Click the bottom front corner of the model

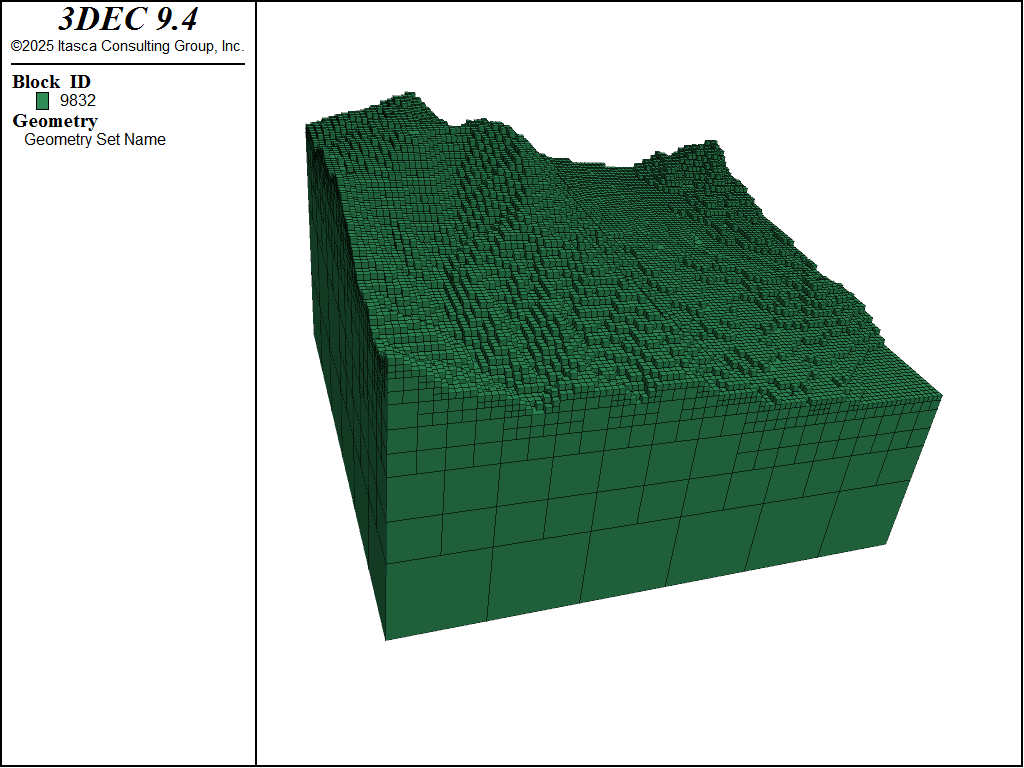[x=386, y=638]
